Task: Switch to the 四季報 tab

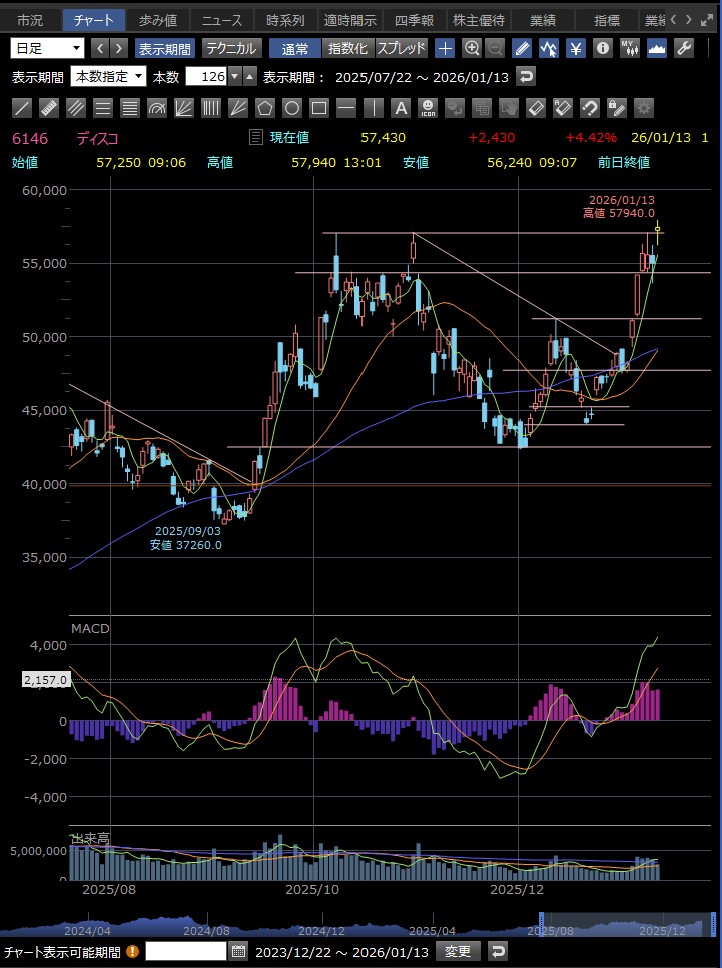Action: 414,20
